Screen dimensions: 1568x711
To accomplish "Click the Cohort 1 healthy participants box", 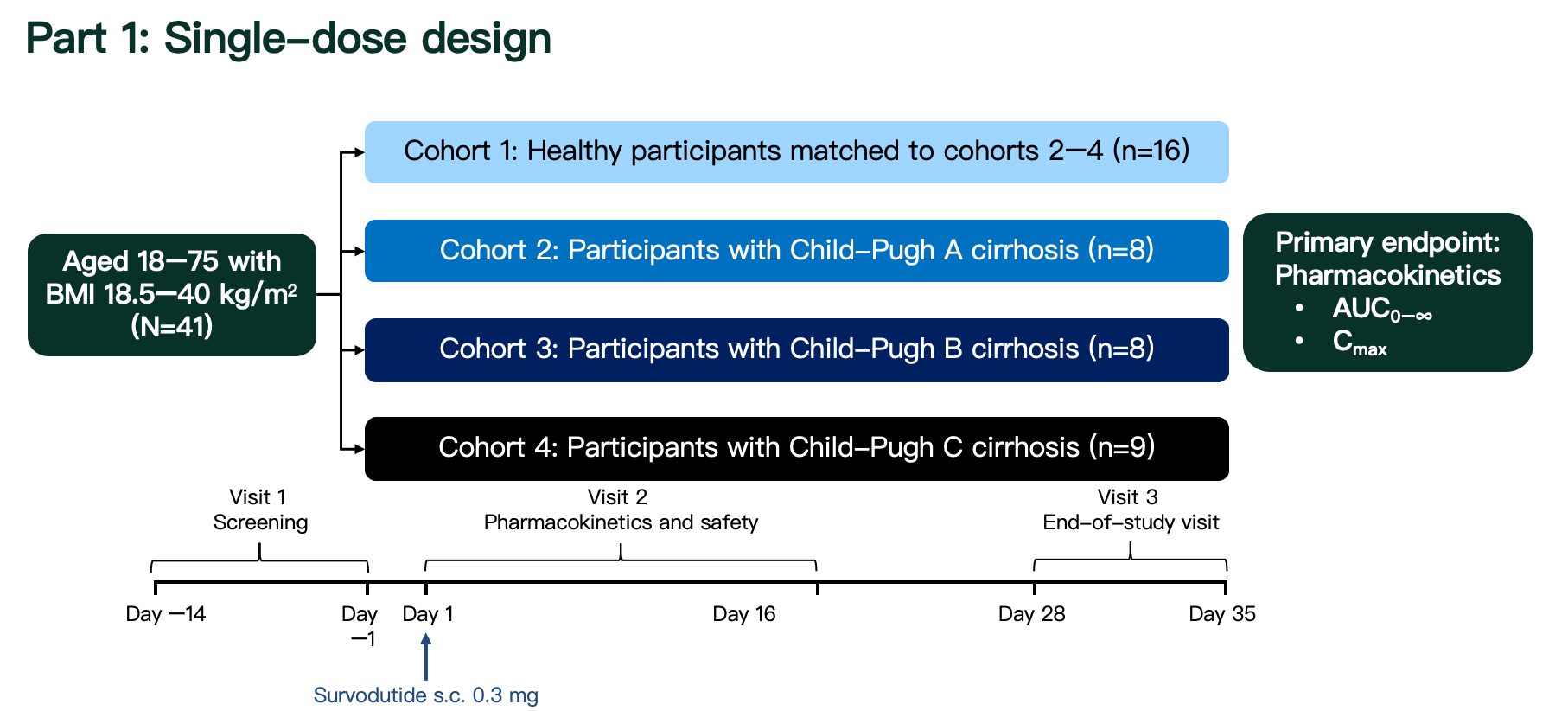I will click(796, 152).
